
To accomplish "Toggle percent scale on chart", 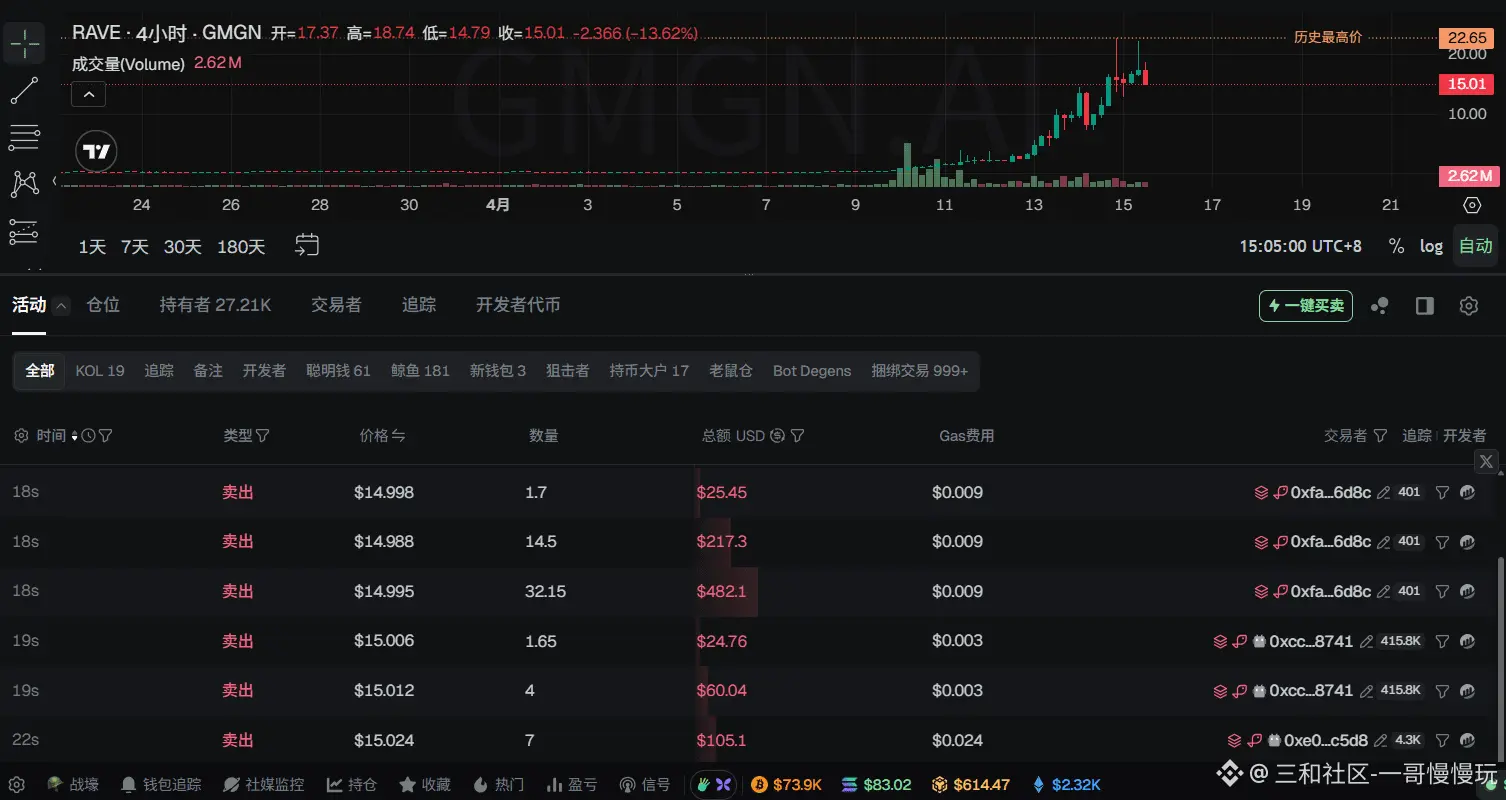I will coord(1396,246).
